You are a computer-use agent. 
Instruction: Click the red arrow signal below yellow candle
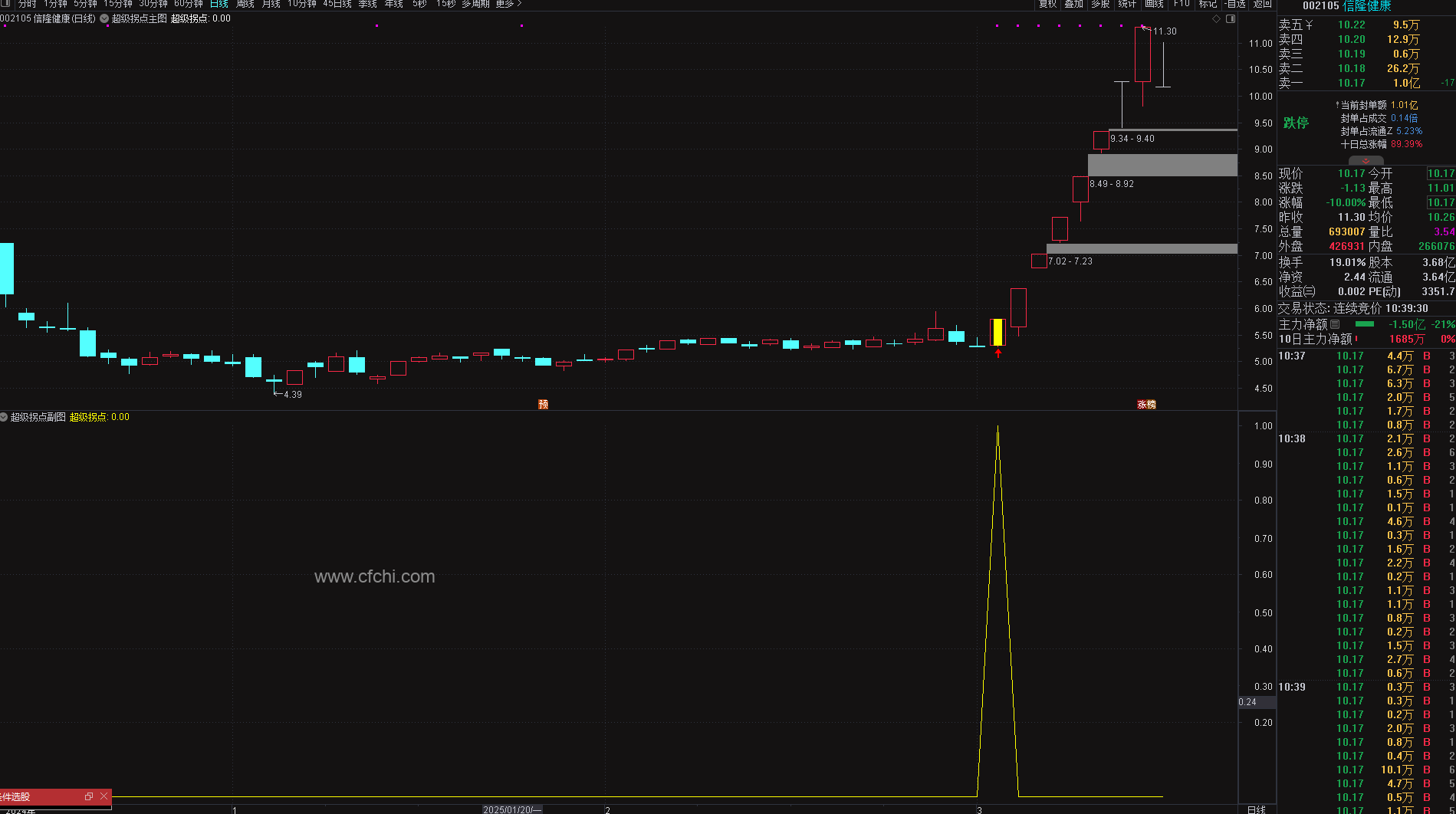998,353
